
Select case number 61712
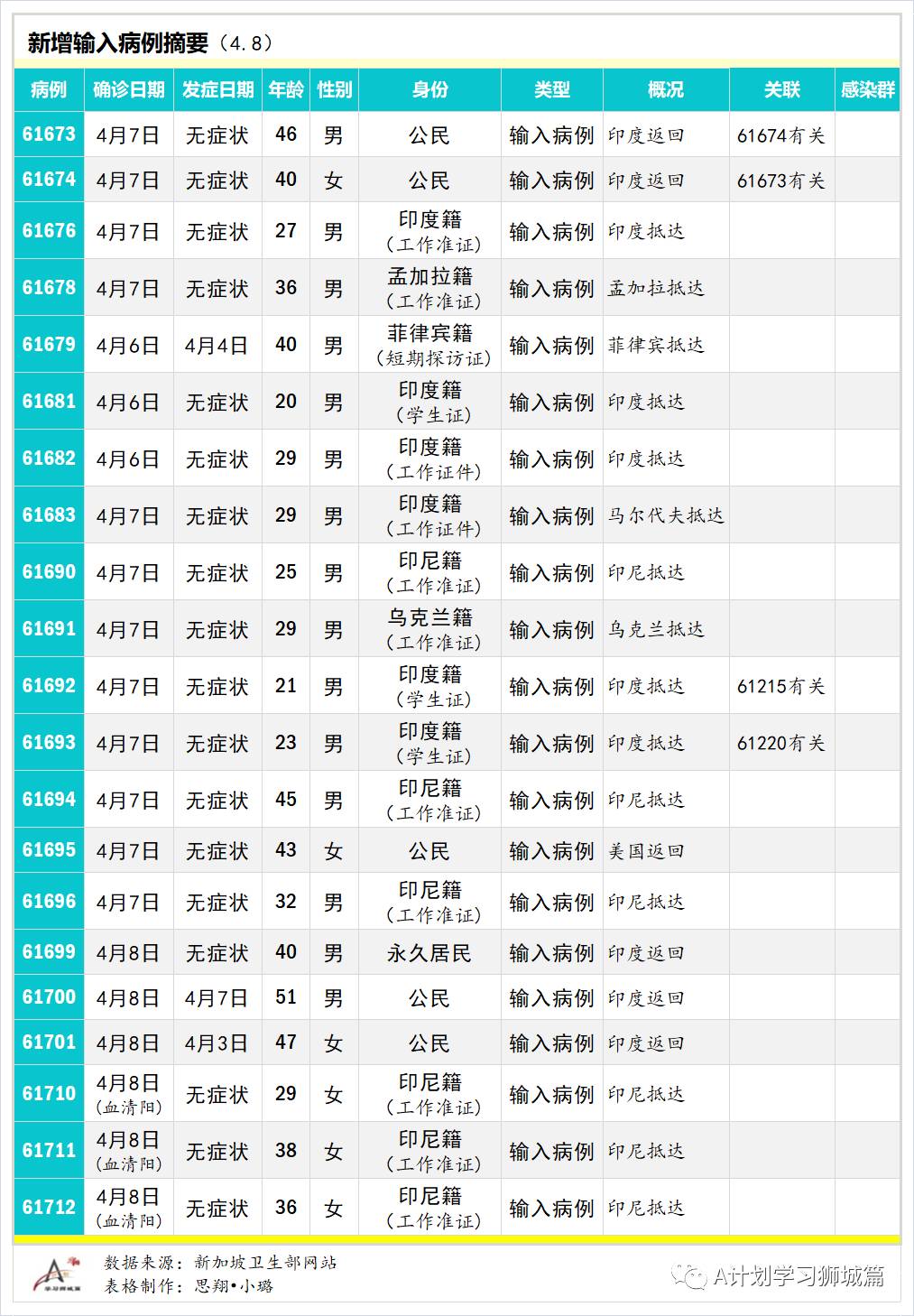pos(47,1206)
